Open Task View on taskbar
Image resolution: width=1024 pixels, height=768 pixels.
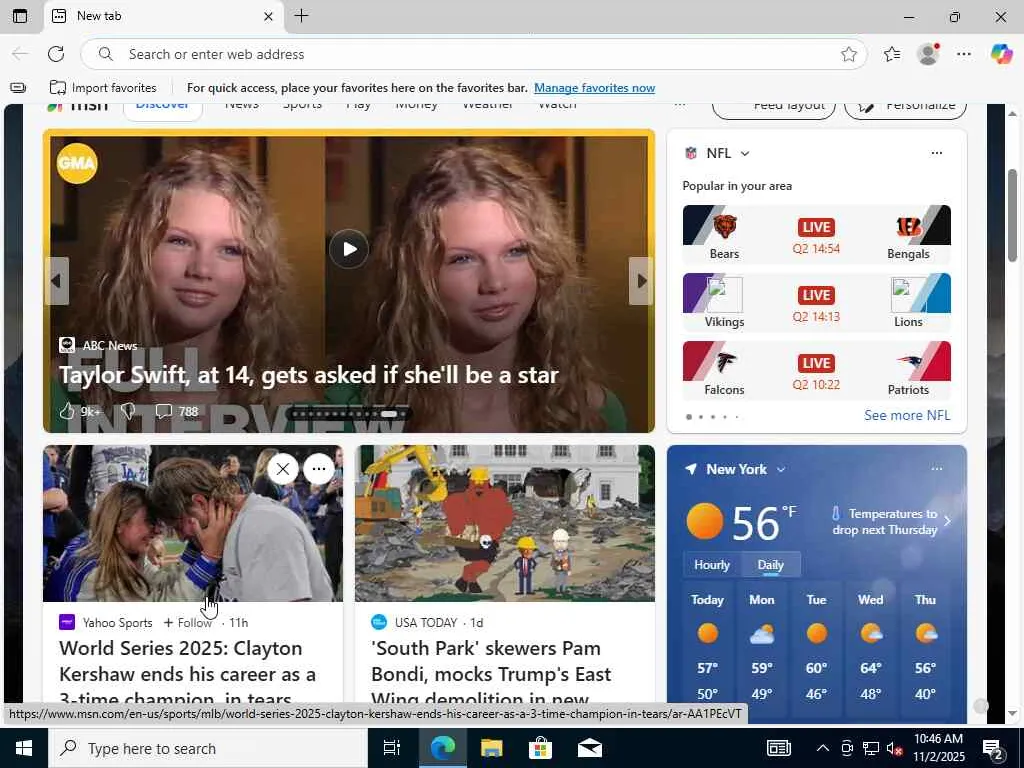tap(392, 748)
